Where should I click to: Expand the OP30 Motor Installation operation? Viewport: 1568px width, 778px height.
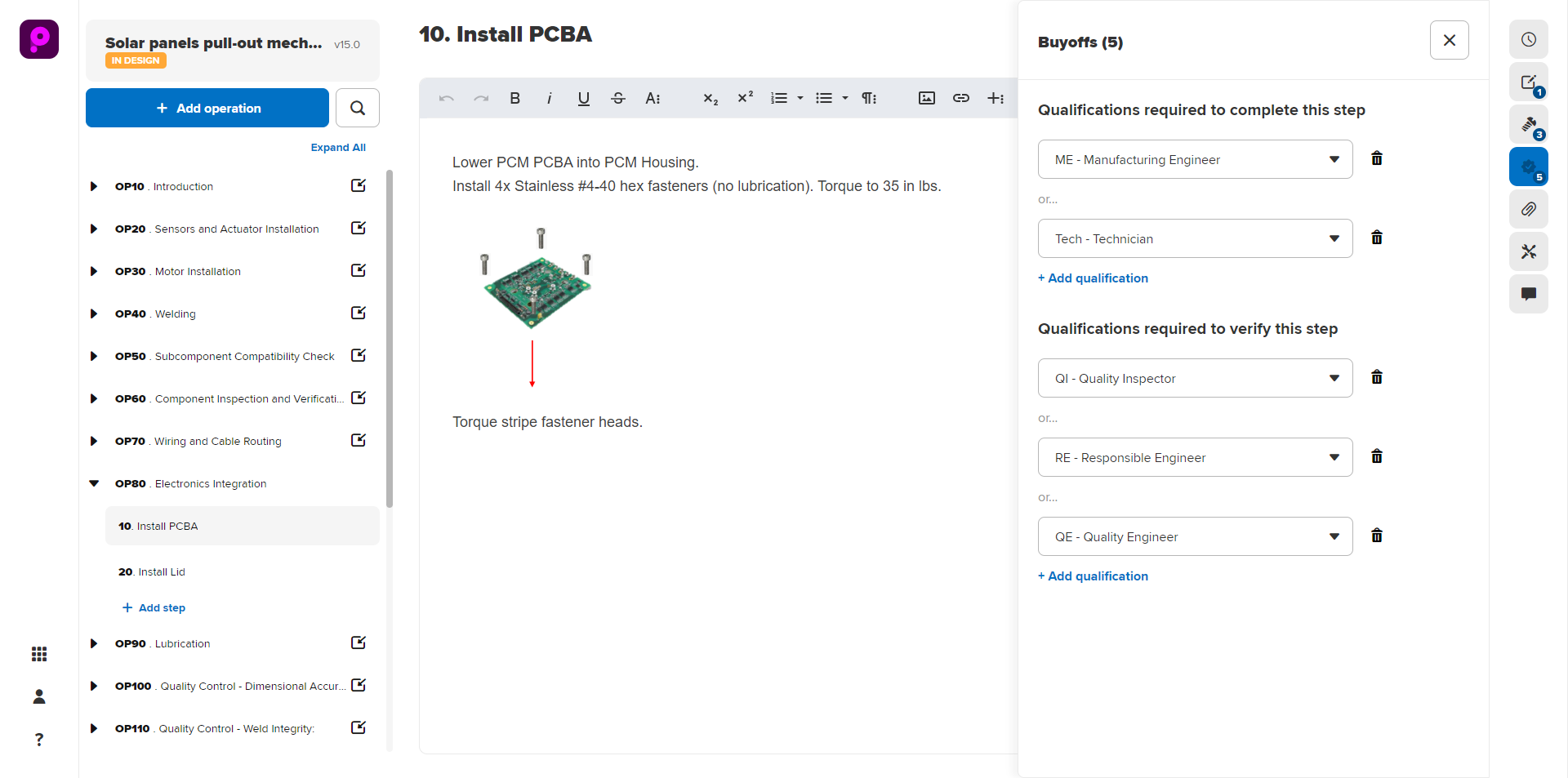point(94,271)
